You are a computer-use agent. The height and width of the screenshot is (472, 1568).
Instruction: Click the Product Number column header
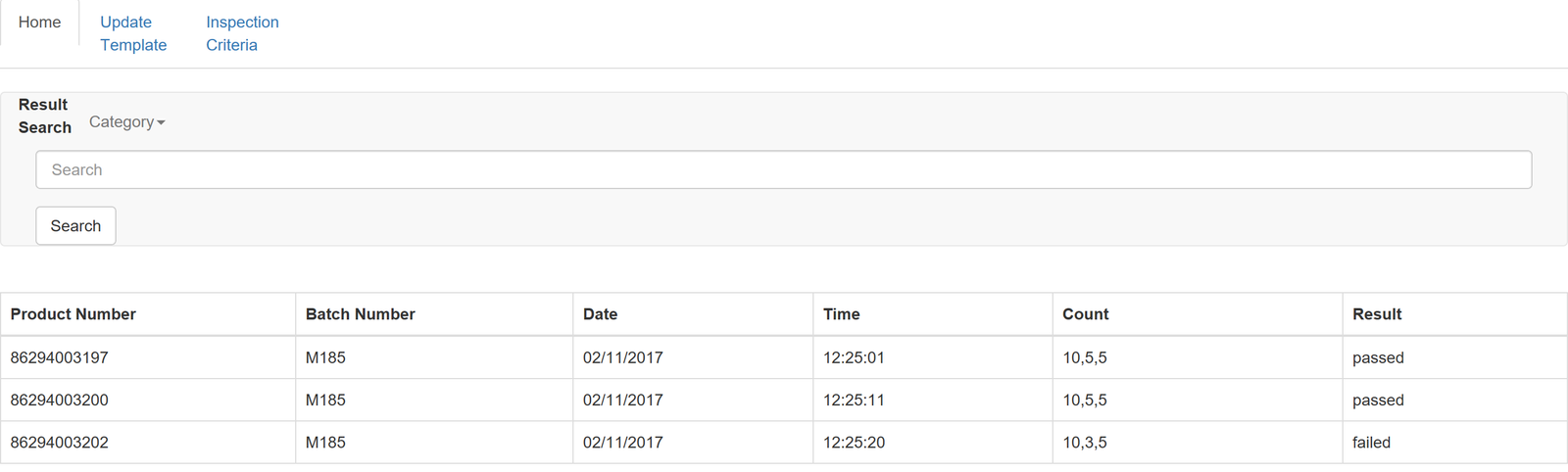pyautogui.click(x=73, y=314)
